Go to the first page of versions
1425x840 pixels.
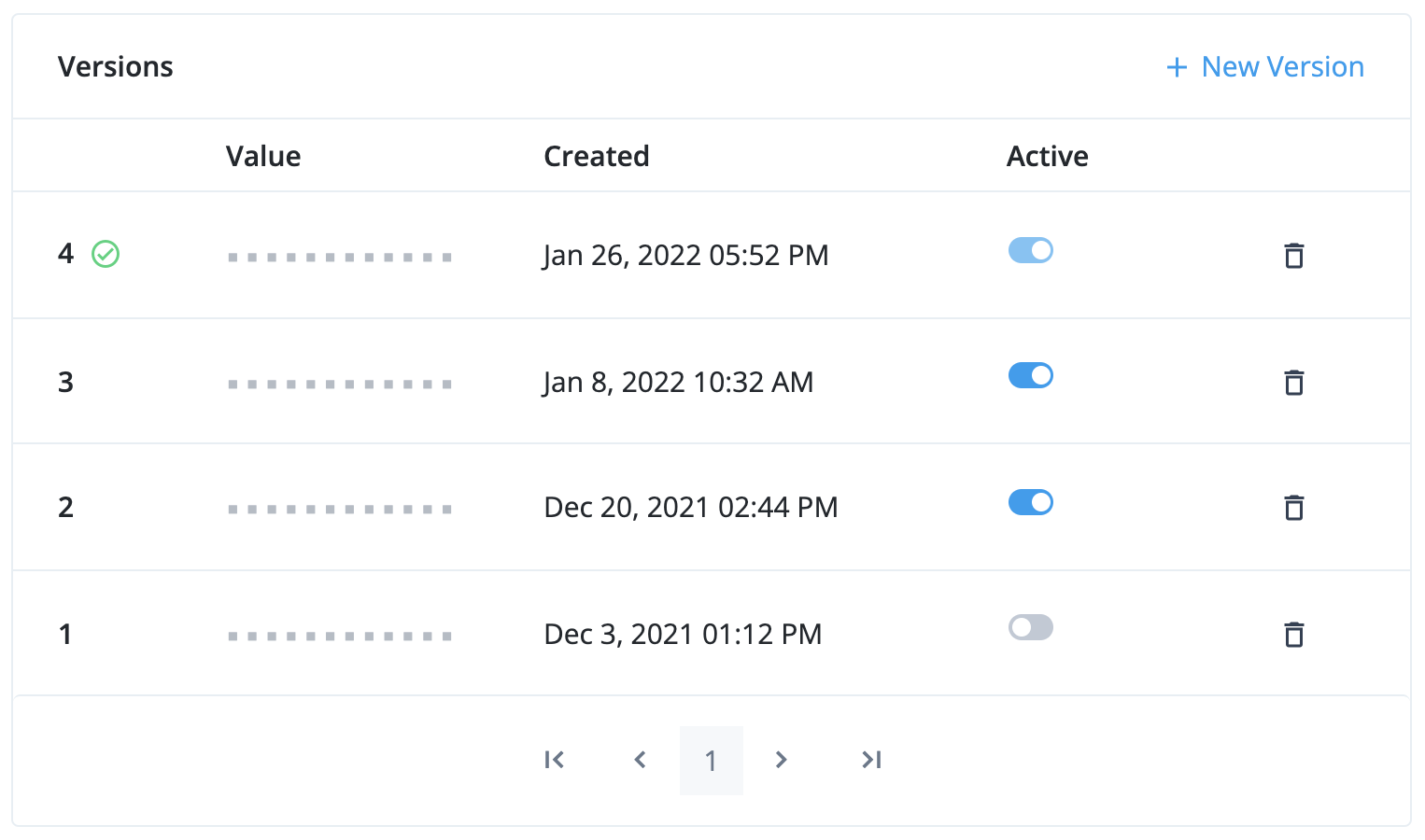point(554,760)
